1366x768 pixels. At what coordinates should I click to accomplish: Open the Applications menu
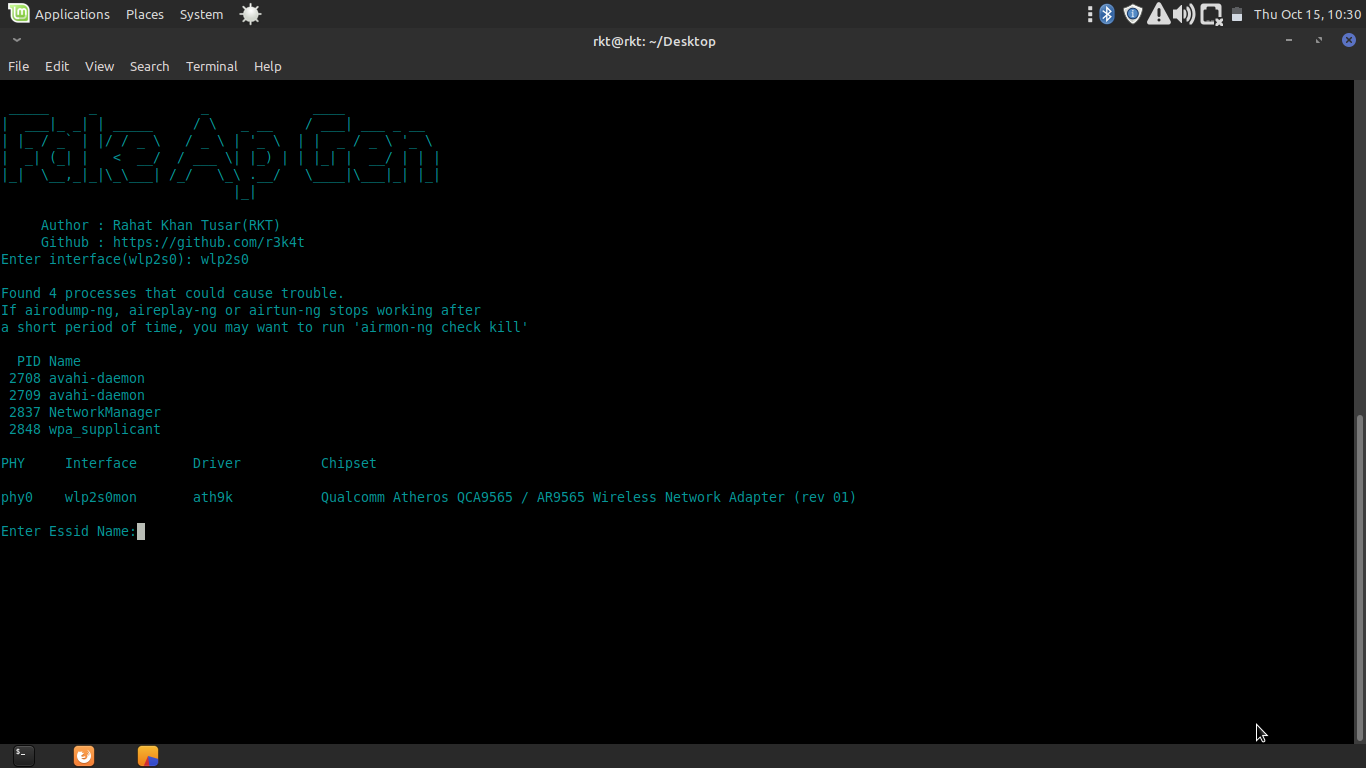(x=72, y=14)
